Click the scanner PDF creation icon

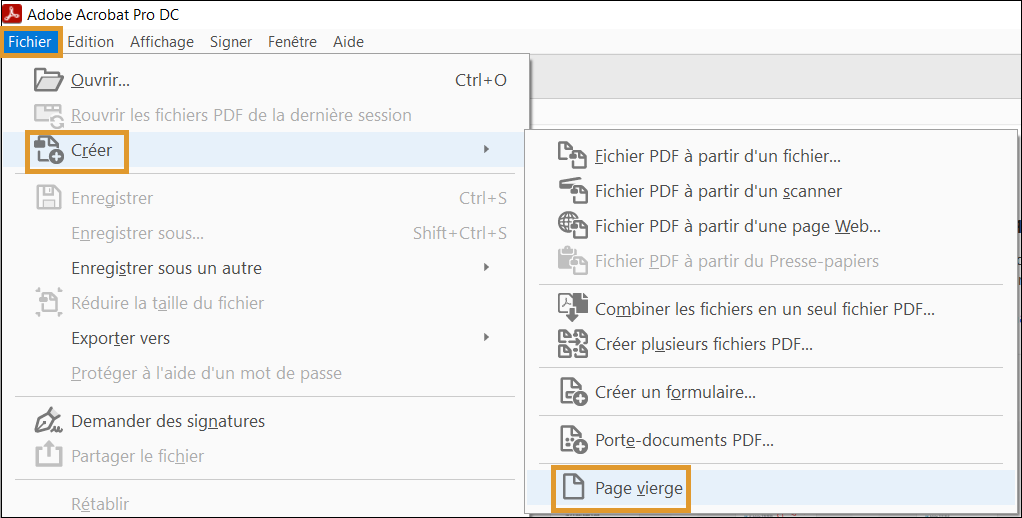click(x=572, y=191)
